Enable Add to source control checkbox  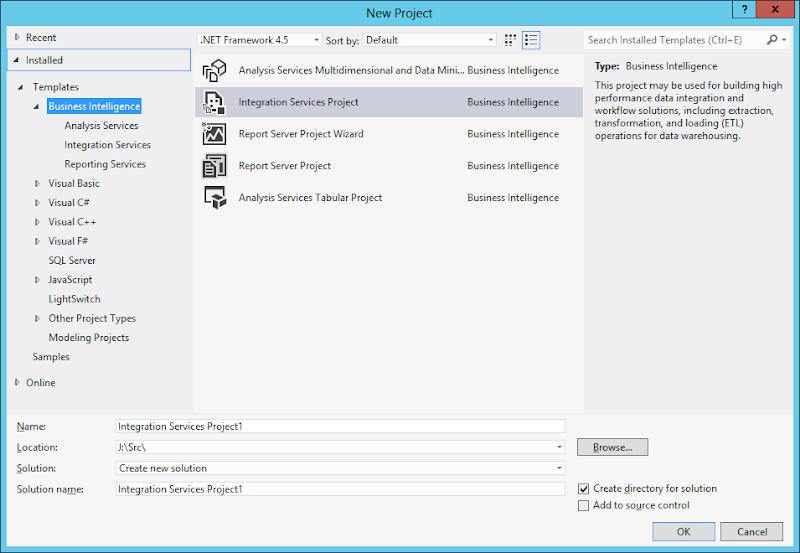pyautogui.click(x=584, y=506)
